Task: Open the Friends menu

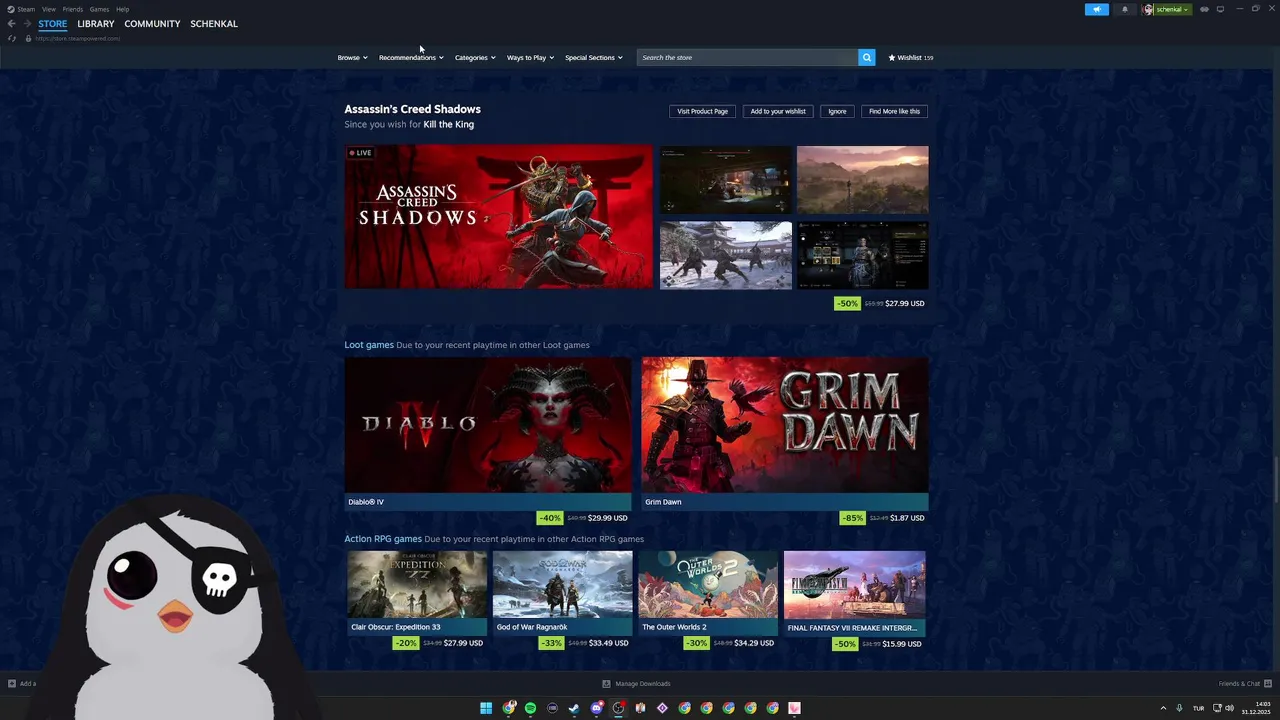Action: 73,9
